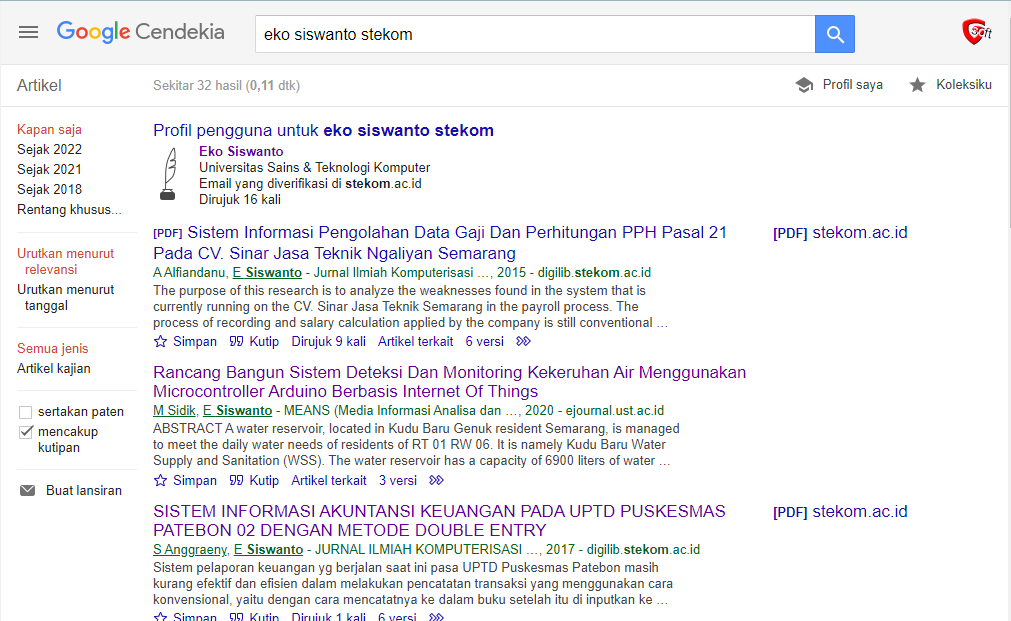
Task: Click the Koleksiku star icon
Action: click(x=917, y=84)
